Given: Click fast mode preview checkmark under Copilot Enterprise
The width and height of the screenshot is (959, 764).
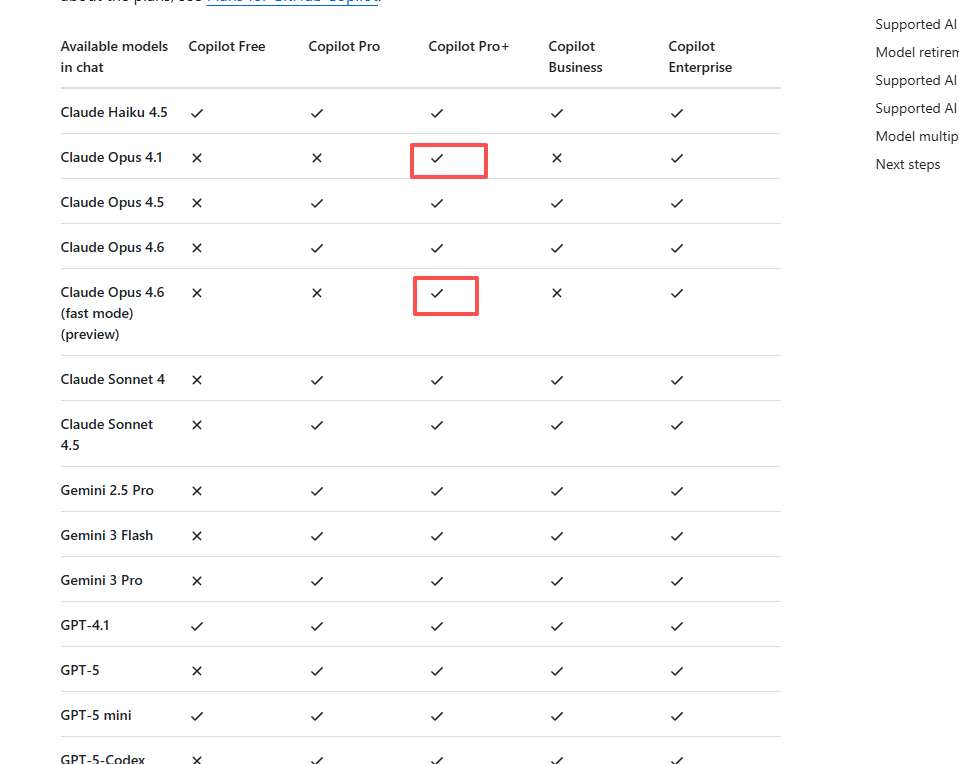Looking at the screenshot, I should (676, 293).
